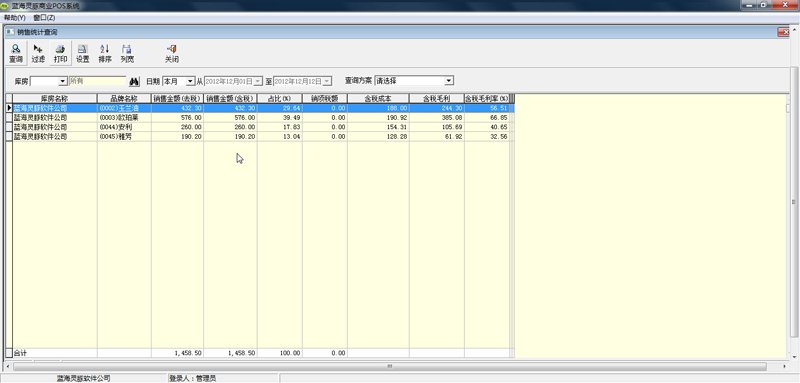Expand the 查询方案 请选择 dropdown
Viewport: 800px width, 383px height.
click(449, 81)
